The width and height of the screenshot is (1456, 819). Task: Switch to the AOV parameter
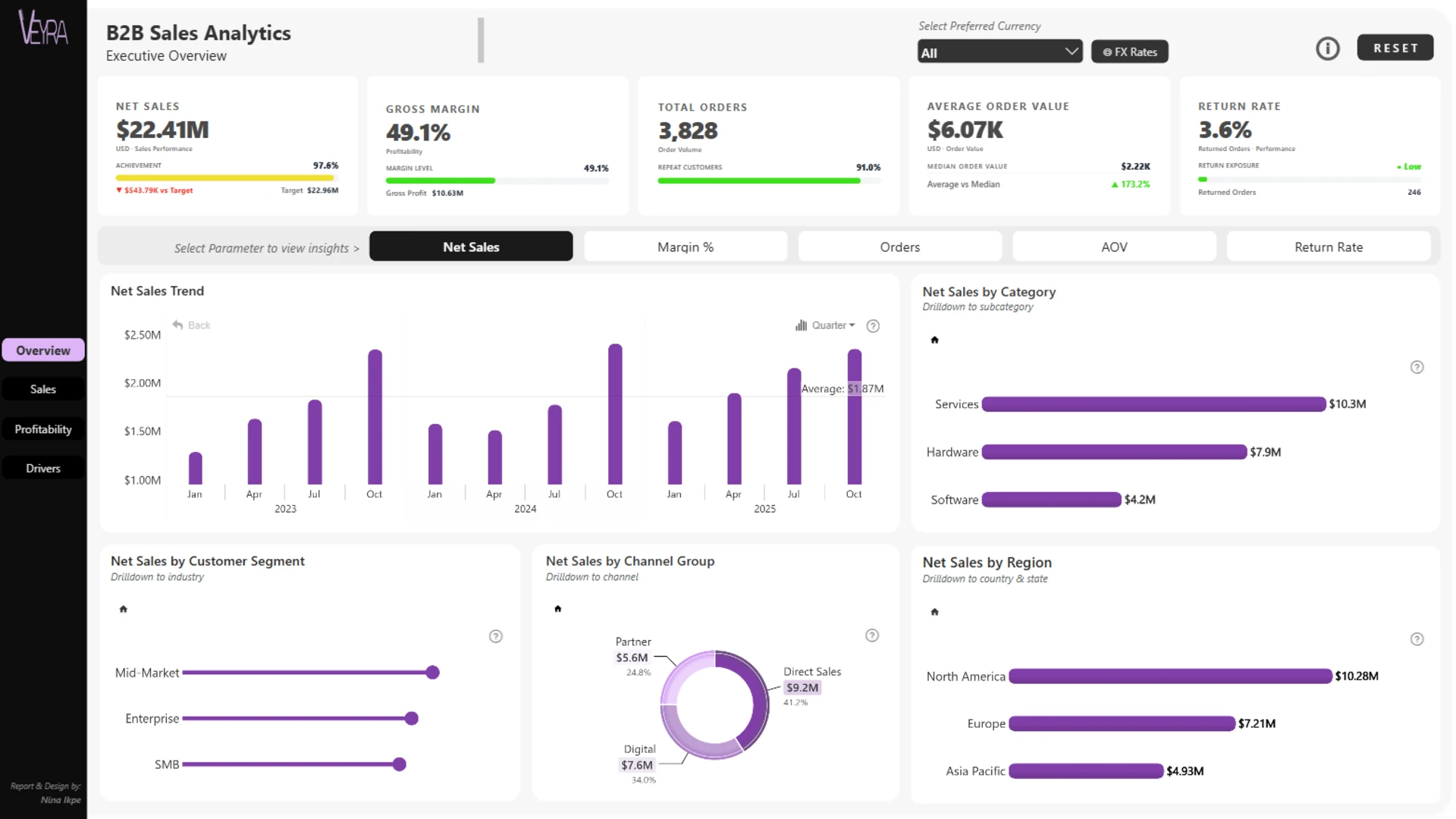[x=1114, y=246]
